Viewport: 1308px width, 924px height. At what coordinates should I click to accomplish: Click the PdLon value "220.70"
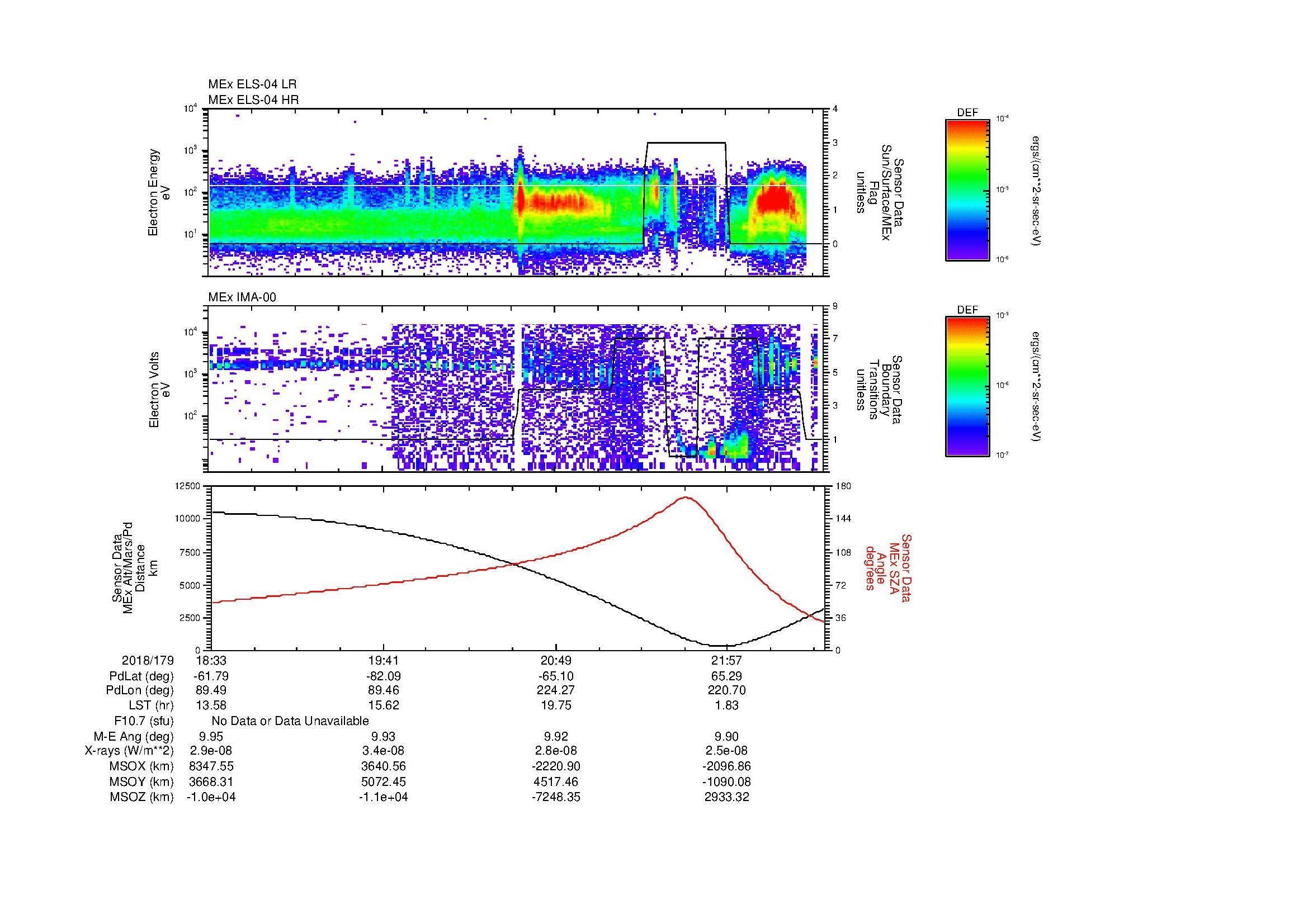point(727,690)
